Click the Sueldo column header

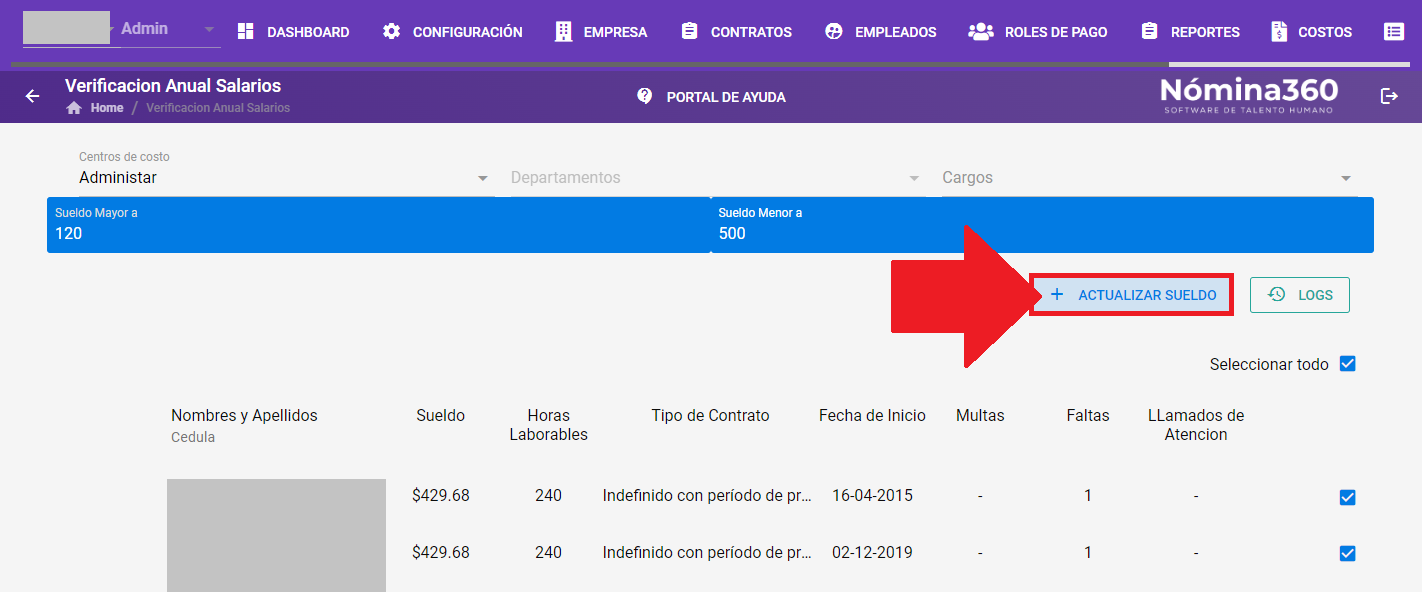click(x=441, y=416)
